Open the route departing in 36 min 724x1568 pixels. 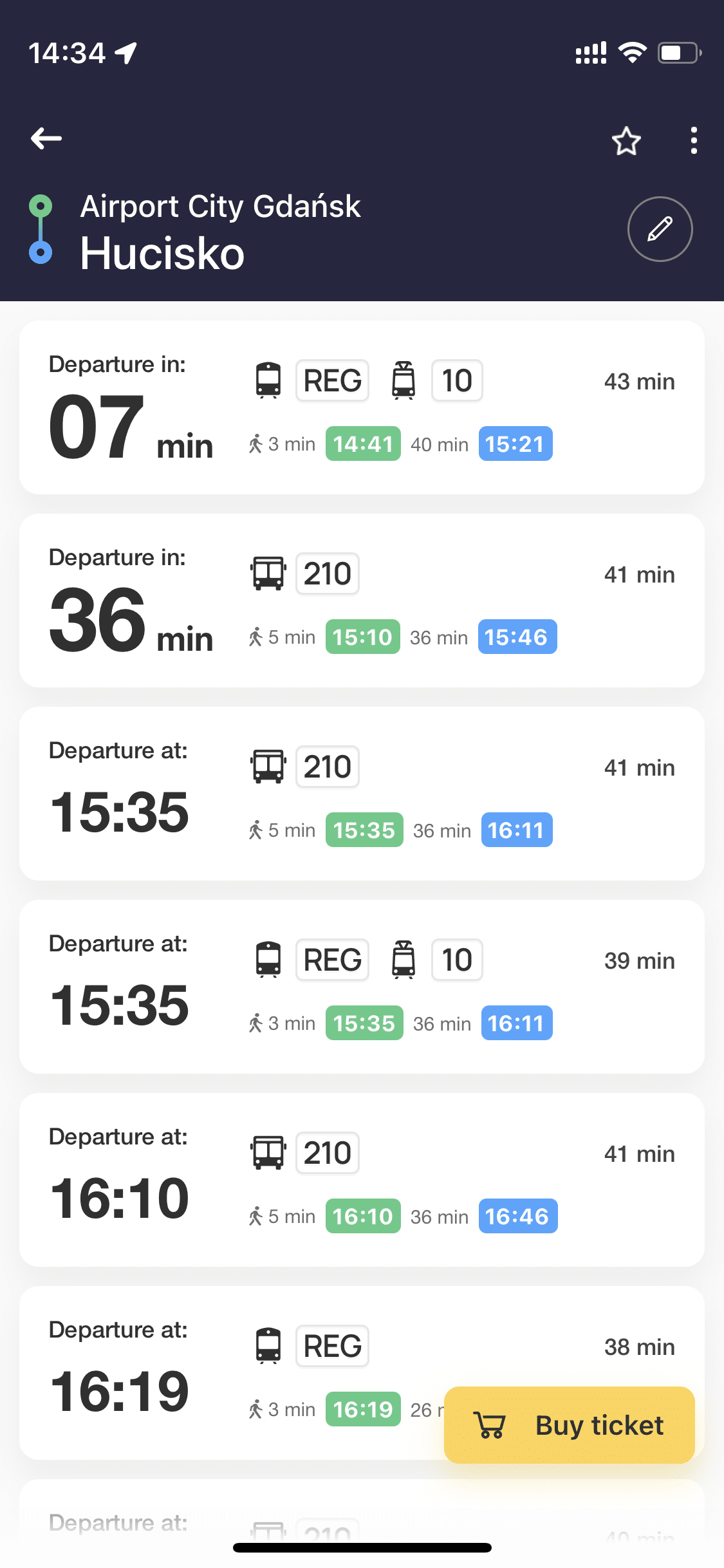tap(362, 601)
